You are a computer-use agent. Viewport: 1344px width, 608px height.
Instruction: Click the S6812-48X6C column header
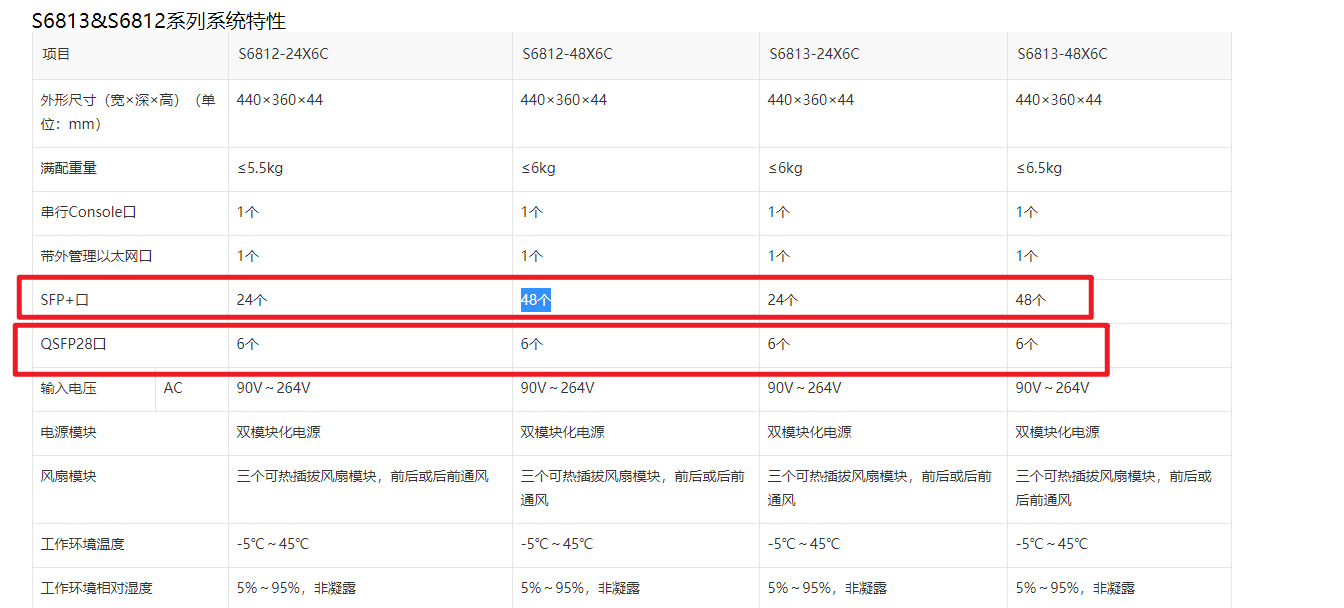[x=567, y=54]
